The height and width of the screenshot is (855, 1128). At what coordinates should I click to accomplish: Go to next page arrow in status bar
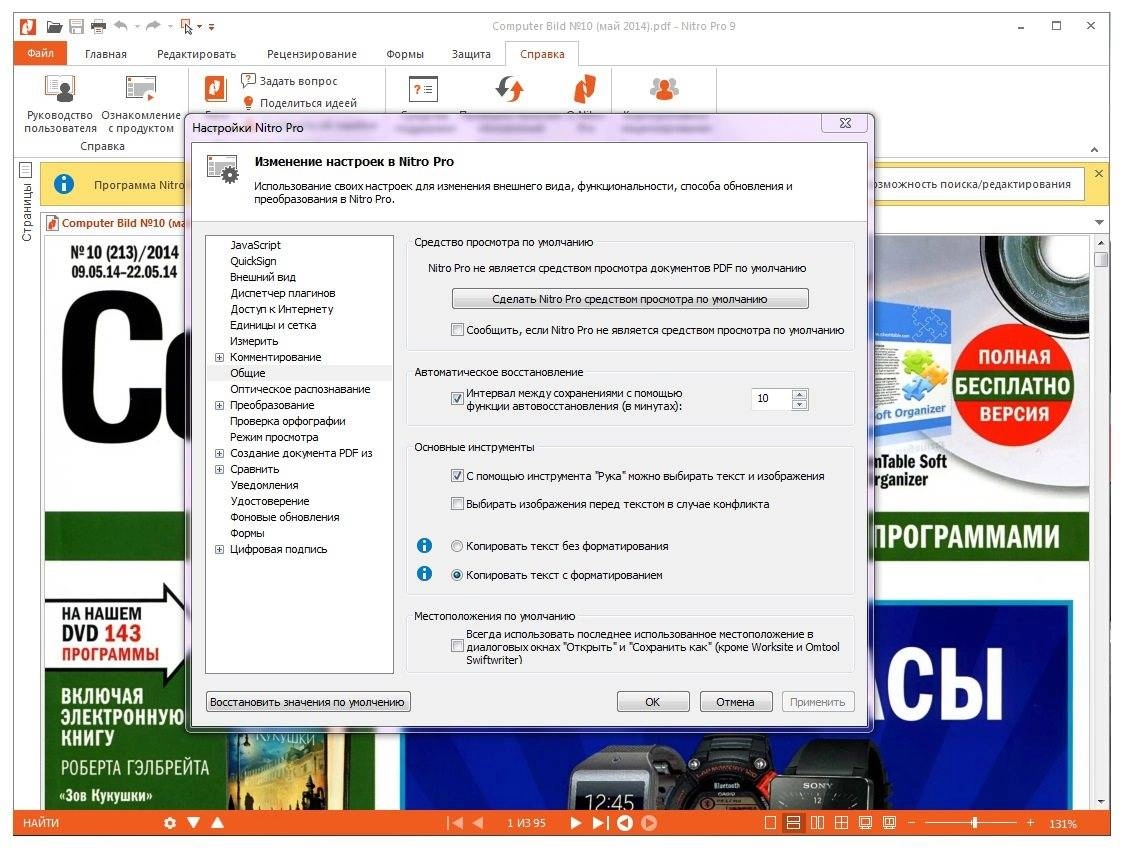(576, 823)
